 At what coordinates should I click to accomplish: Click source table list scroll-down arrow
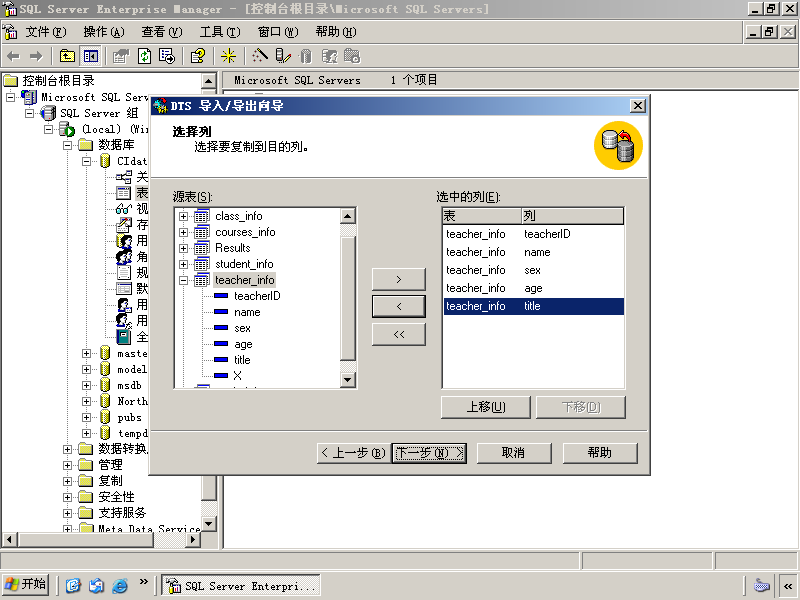[x=347, y=380]
